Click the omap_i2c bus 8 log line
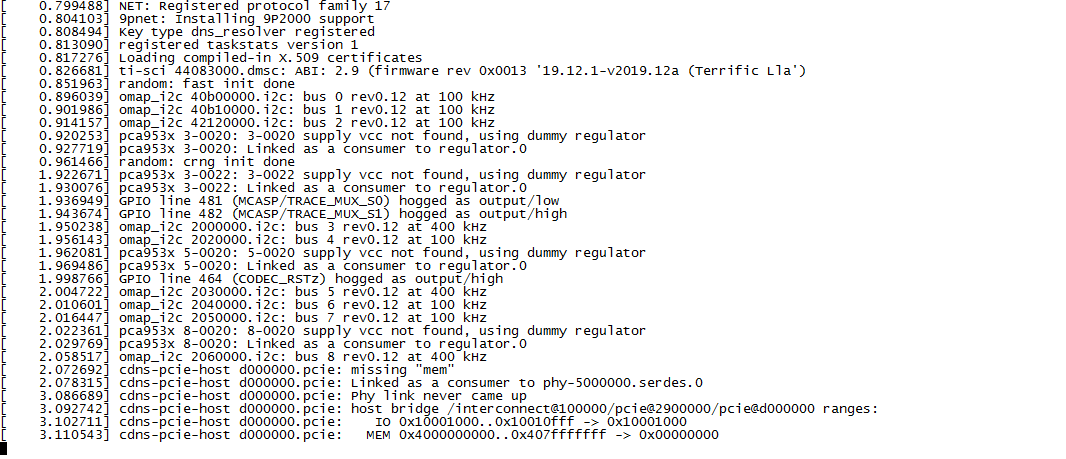This screenshot has height=459, width=1066. (244, 357)
